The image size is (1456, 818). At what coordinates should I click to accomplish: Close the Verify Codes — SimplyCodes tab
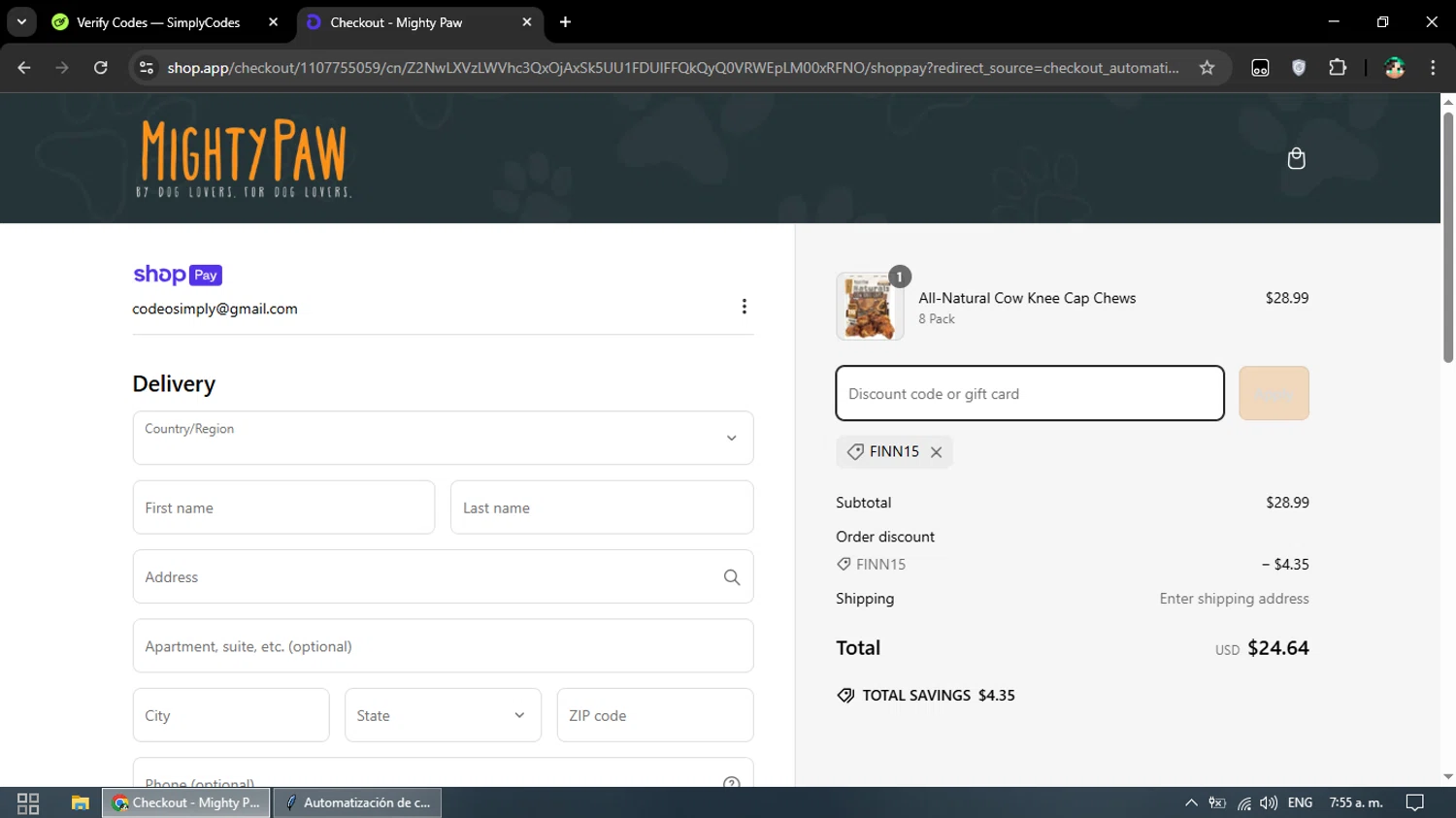pyautogui.click(x=274, y=22)
